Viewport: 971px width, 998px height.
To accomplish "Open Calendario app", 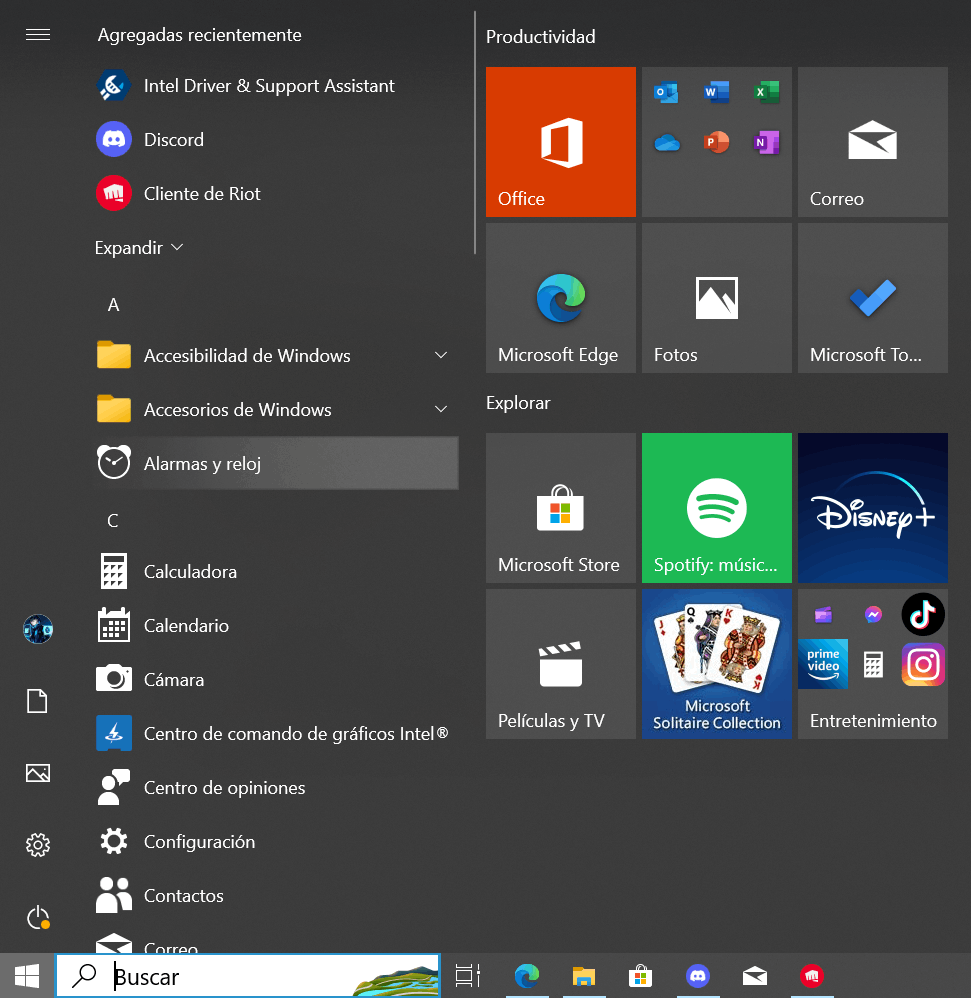I will [x=276, y=626].
